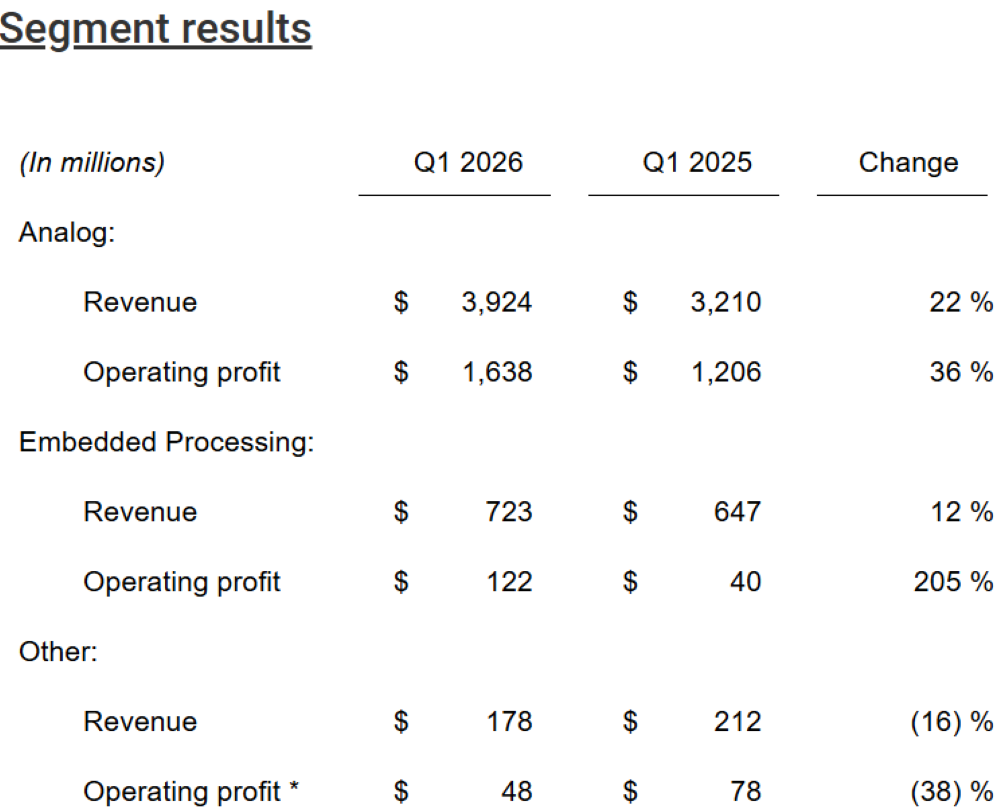Select the Analog segment label

click(x=67, y=233)
